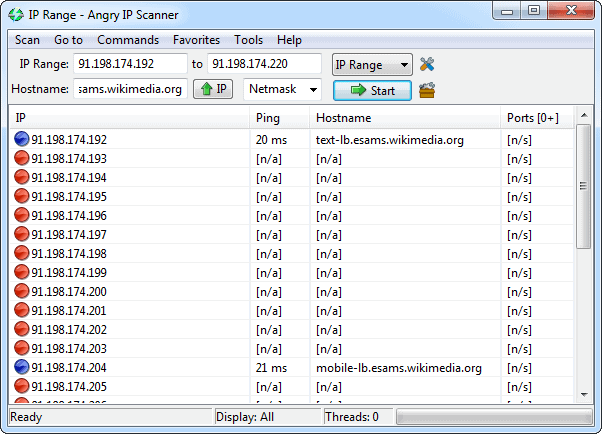Viewport: 602px width, 434px height.
Task: Open the Commands menu
Action: (x=128, y=40)
